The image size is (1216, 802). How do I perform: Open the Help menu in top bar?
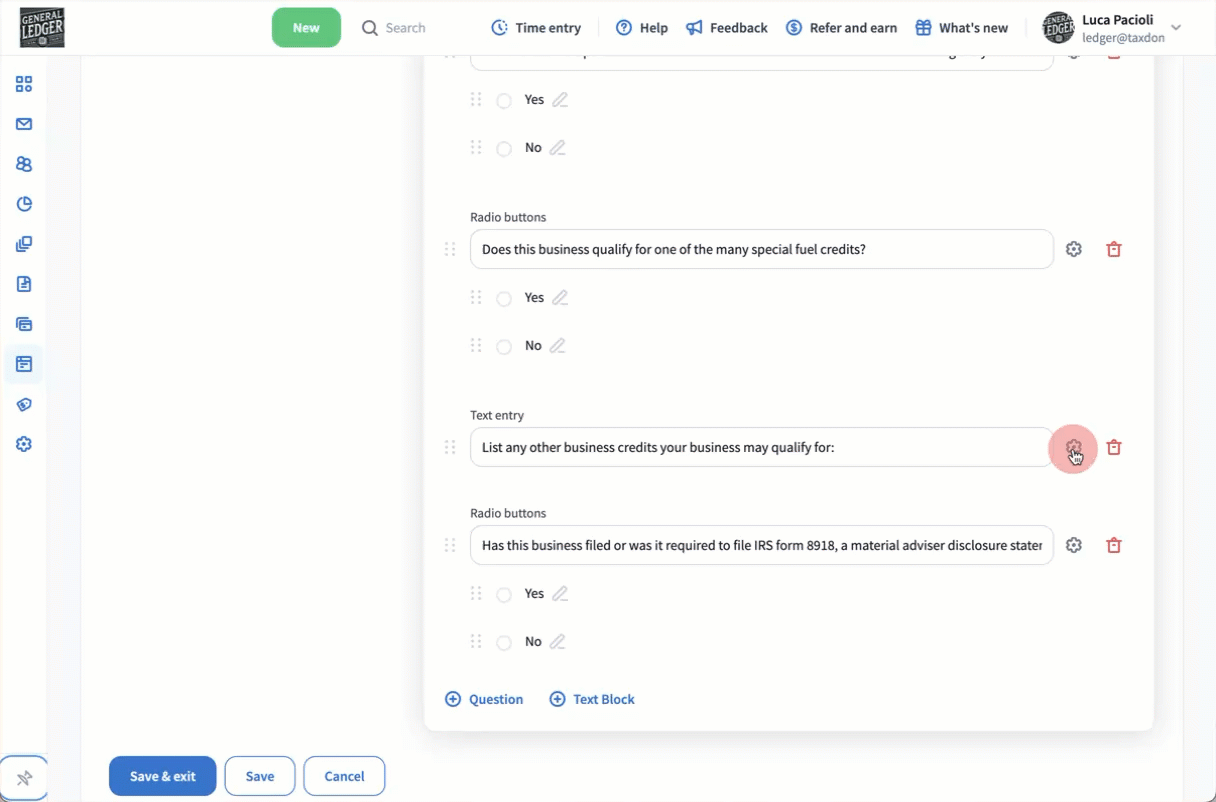point(641,28)
